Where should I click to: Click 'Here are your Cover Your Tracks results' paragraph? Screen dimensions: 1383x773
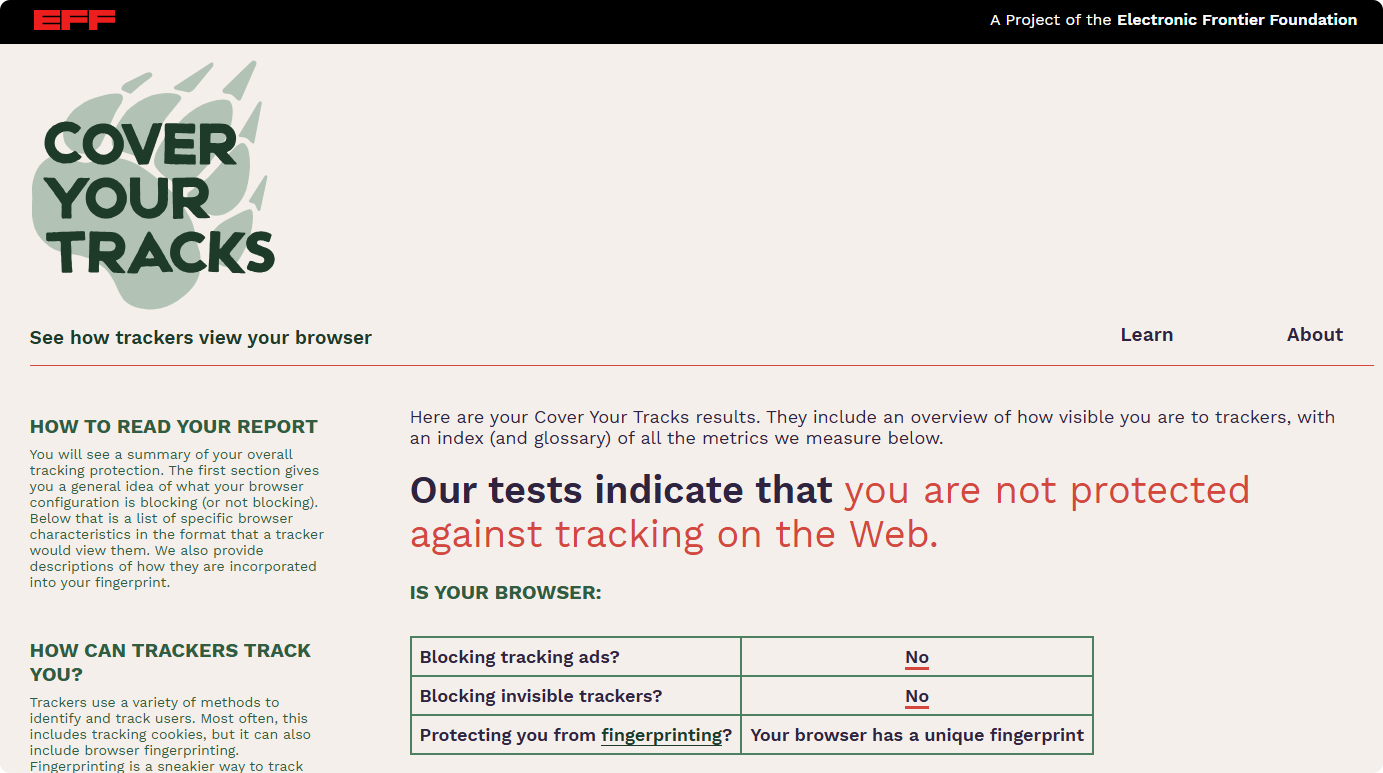pos(872,427)
